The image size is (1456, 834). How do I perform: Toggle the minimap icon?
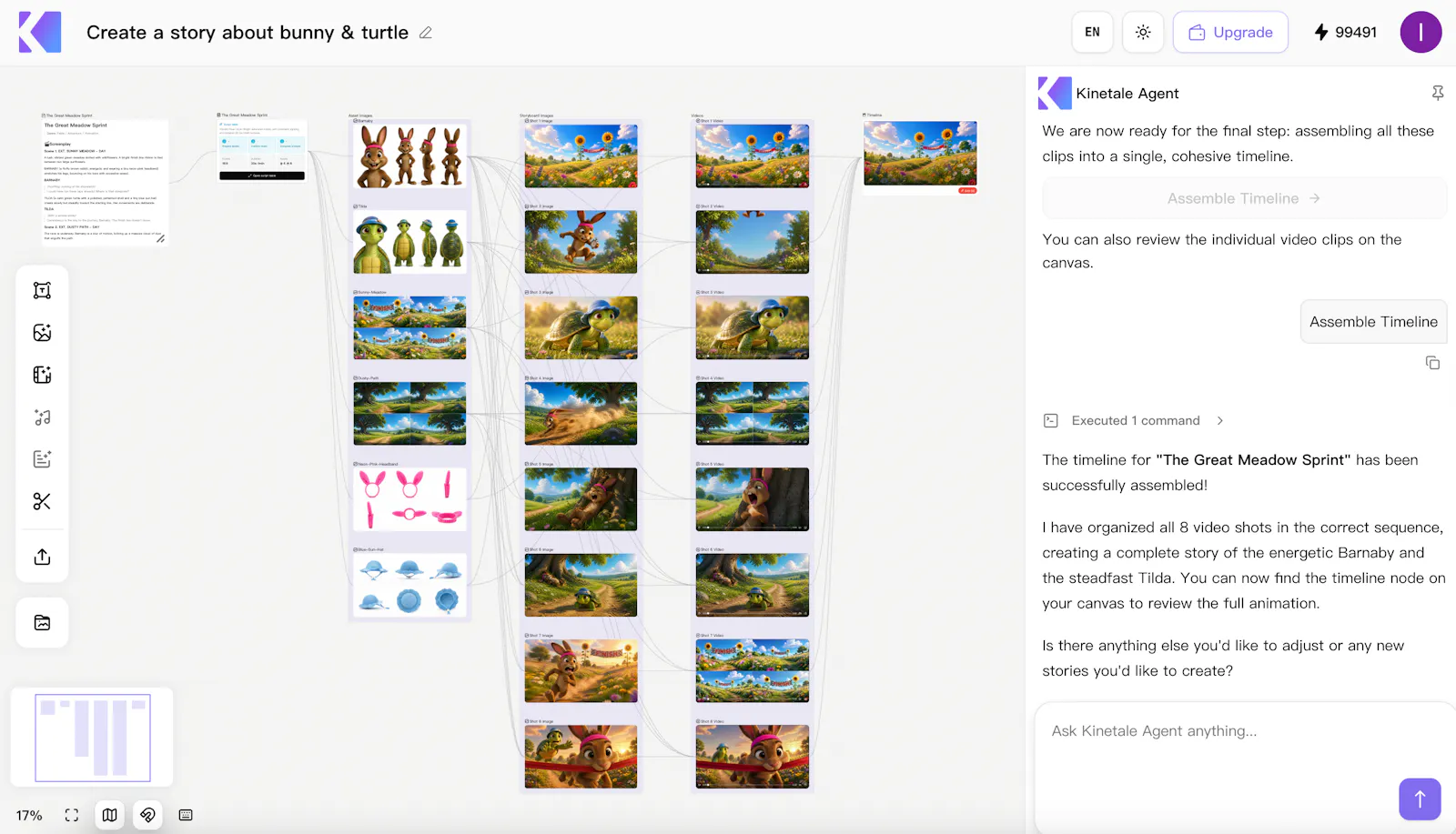point(109,815)
